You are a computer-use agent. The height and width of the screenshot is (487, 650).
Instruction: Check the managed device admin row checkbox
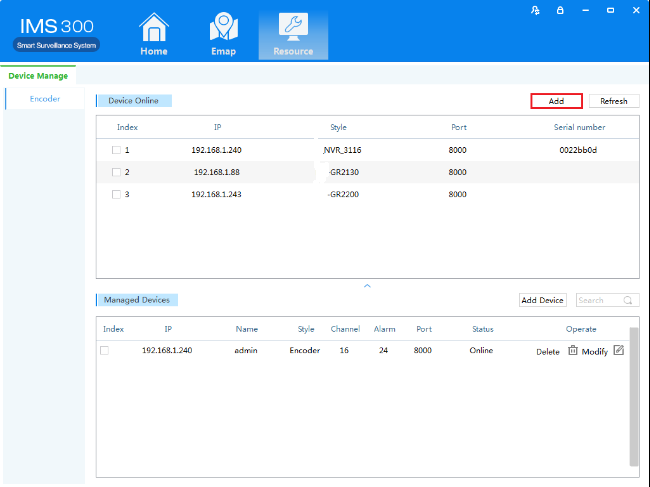pos(104,351)
